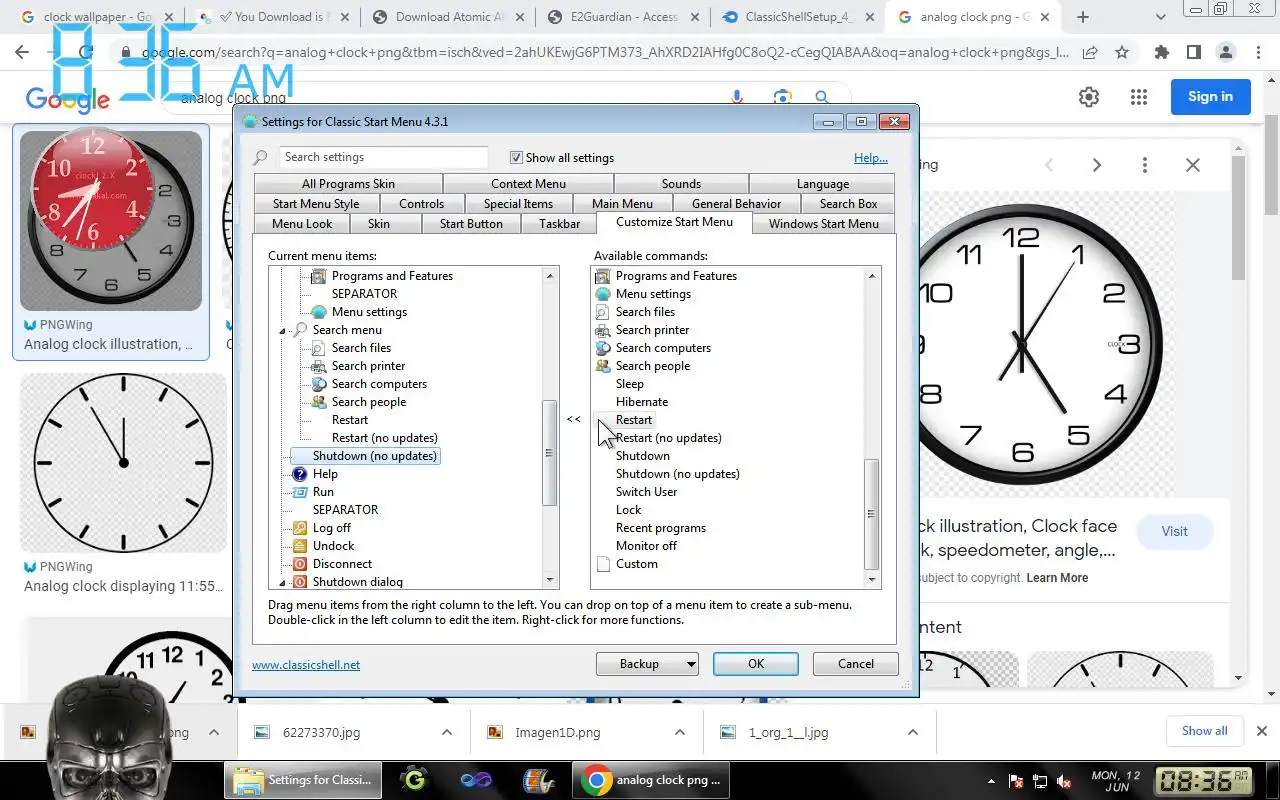Viewport: 1280px width, 800px height.
Task: Open the Windows Start Menu tab
Action: (x=823, y=224)
